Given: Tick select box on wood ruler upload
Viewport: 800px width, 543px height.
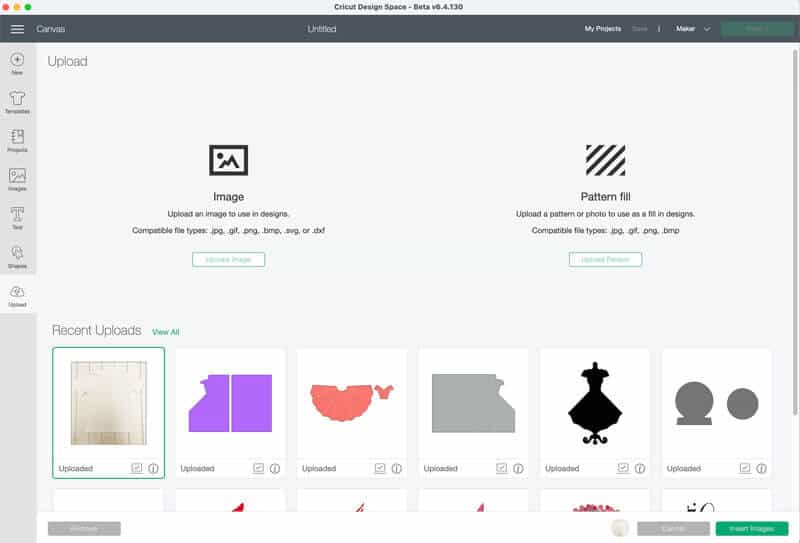Looking at the screenshot, I should coord(137,468).
